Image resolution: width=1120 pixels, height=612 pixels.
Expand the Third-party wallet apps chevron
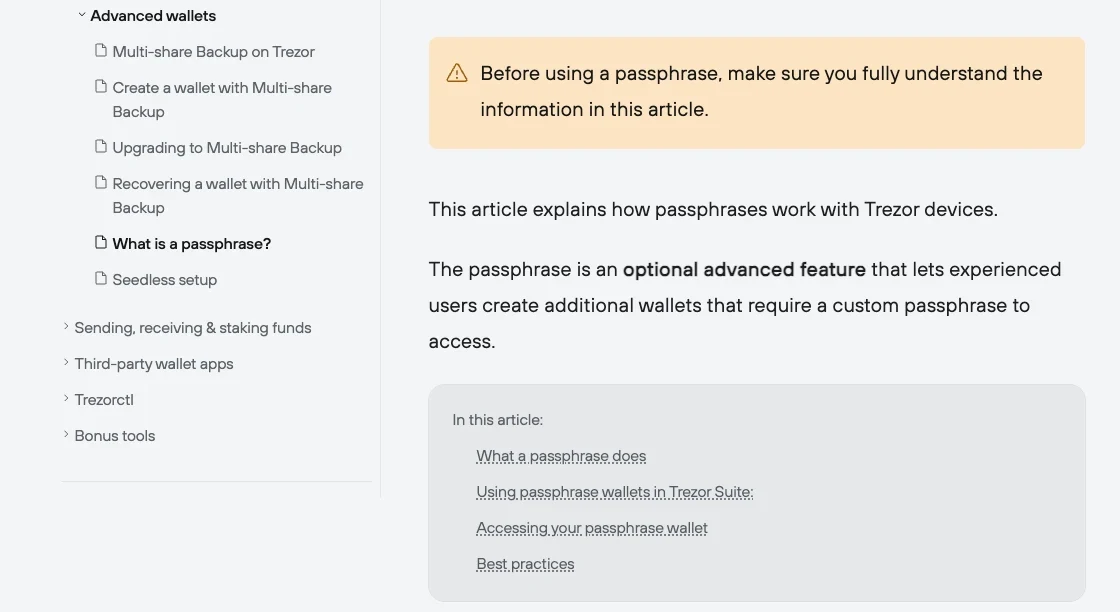pos(66,362)
